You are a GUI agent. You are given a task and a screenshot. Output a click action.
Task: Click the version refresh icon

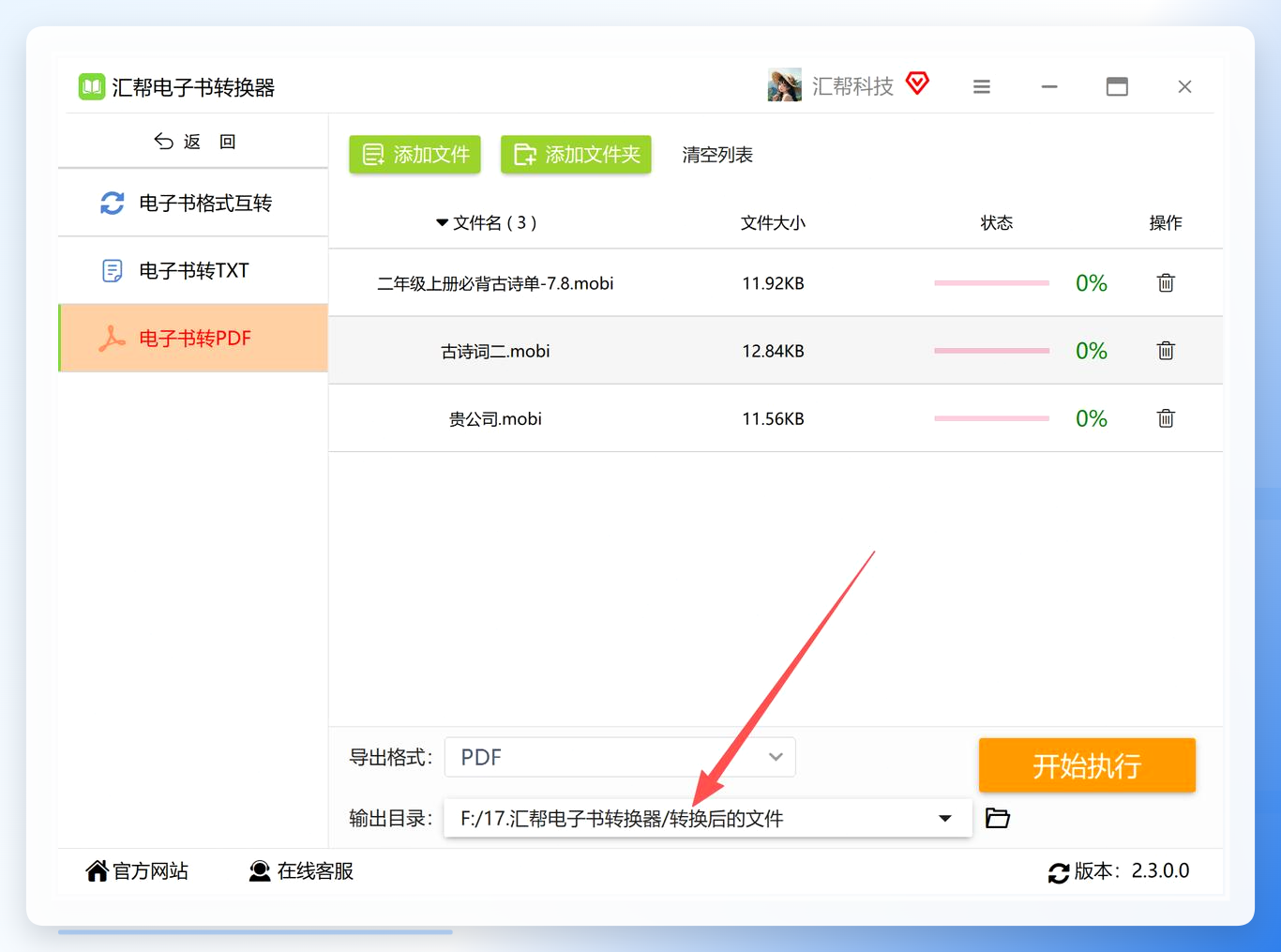click(1059, 872)
